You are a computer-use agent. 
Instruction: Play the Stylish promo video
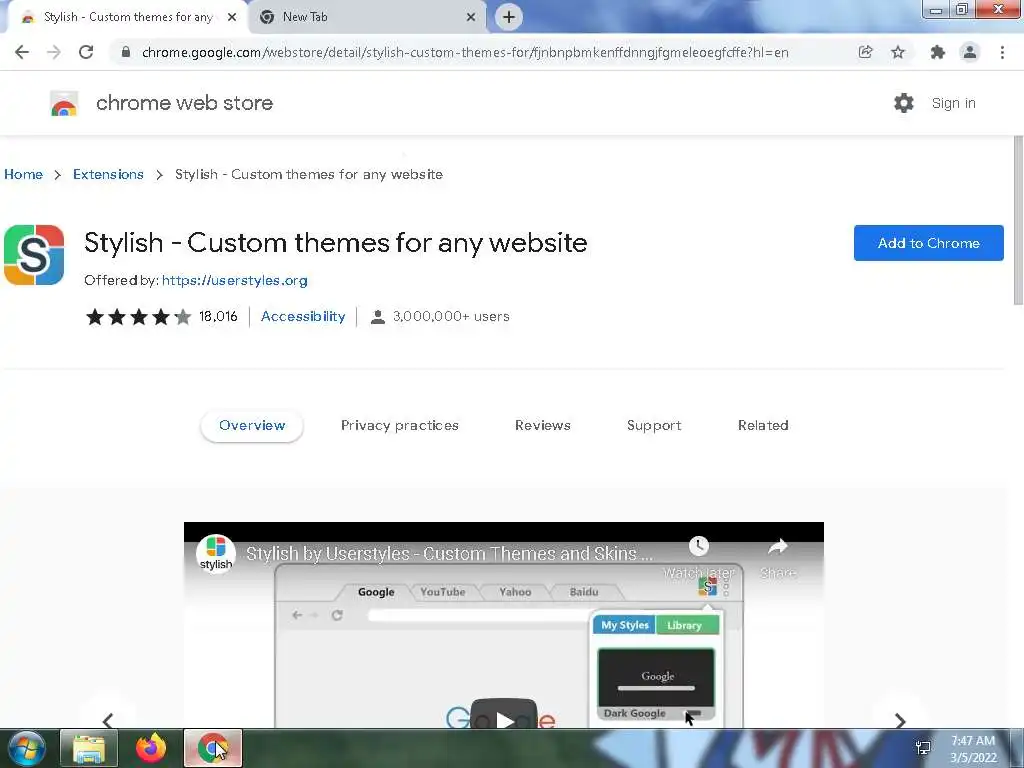[x=504, y=716]
